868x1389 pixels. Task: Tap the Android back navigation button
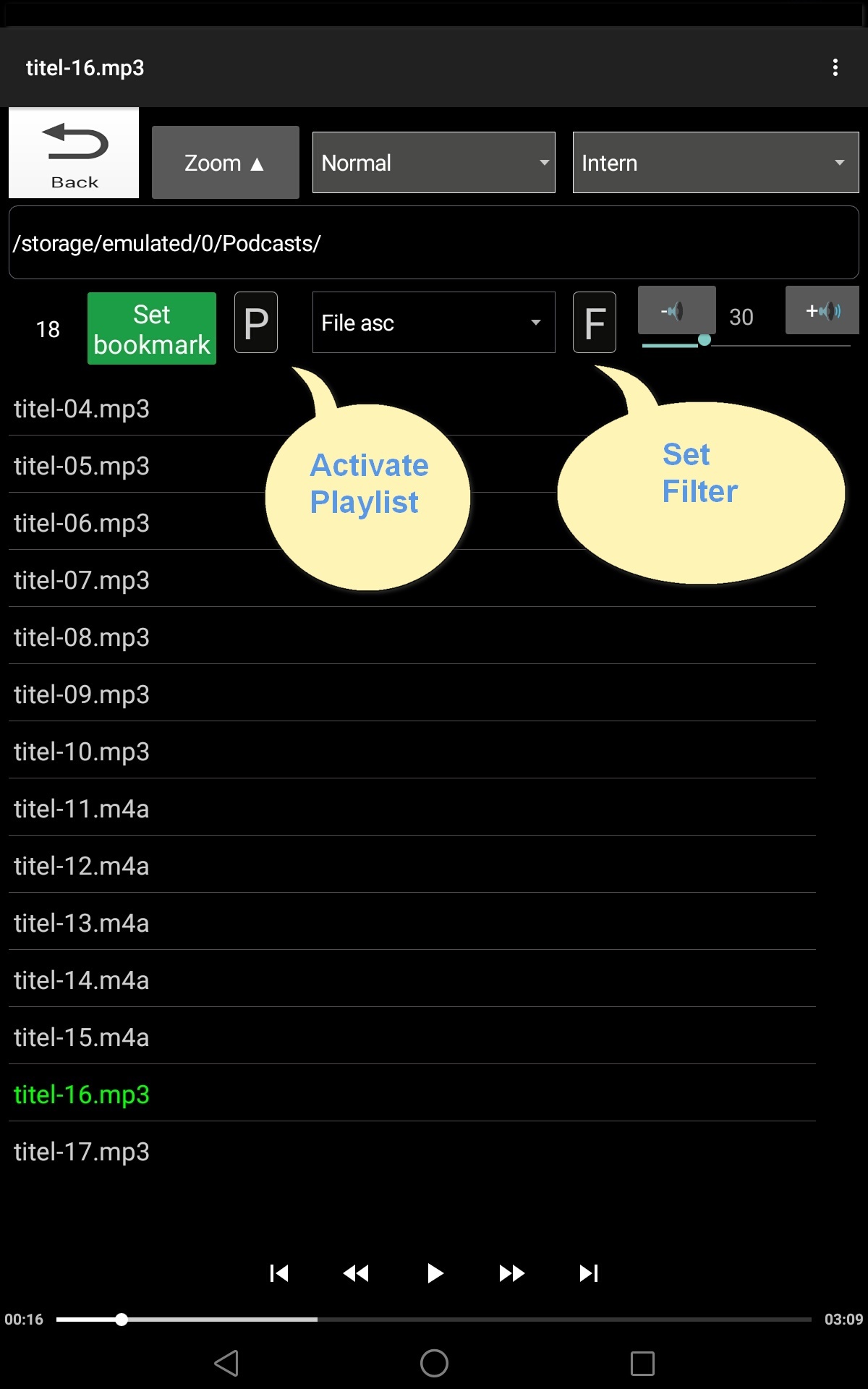(x=226, y=1363)
